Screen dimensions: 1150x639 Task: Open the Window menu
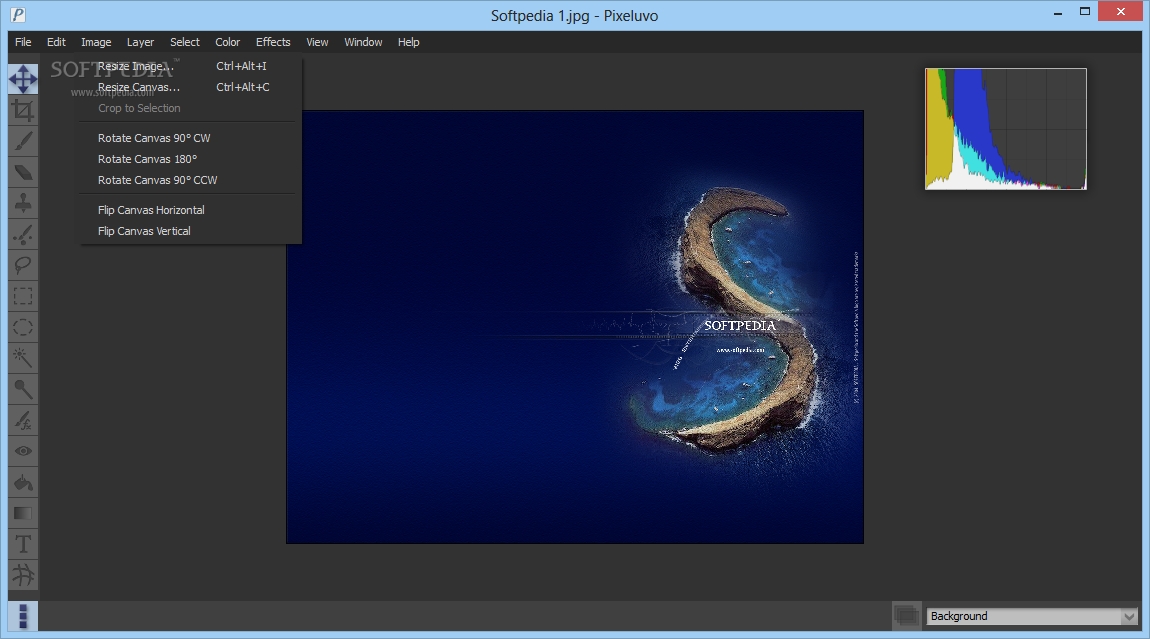tap(363, 42)
